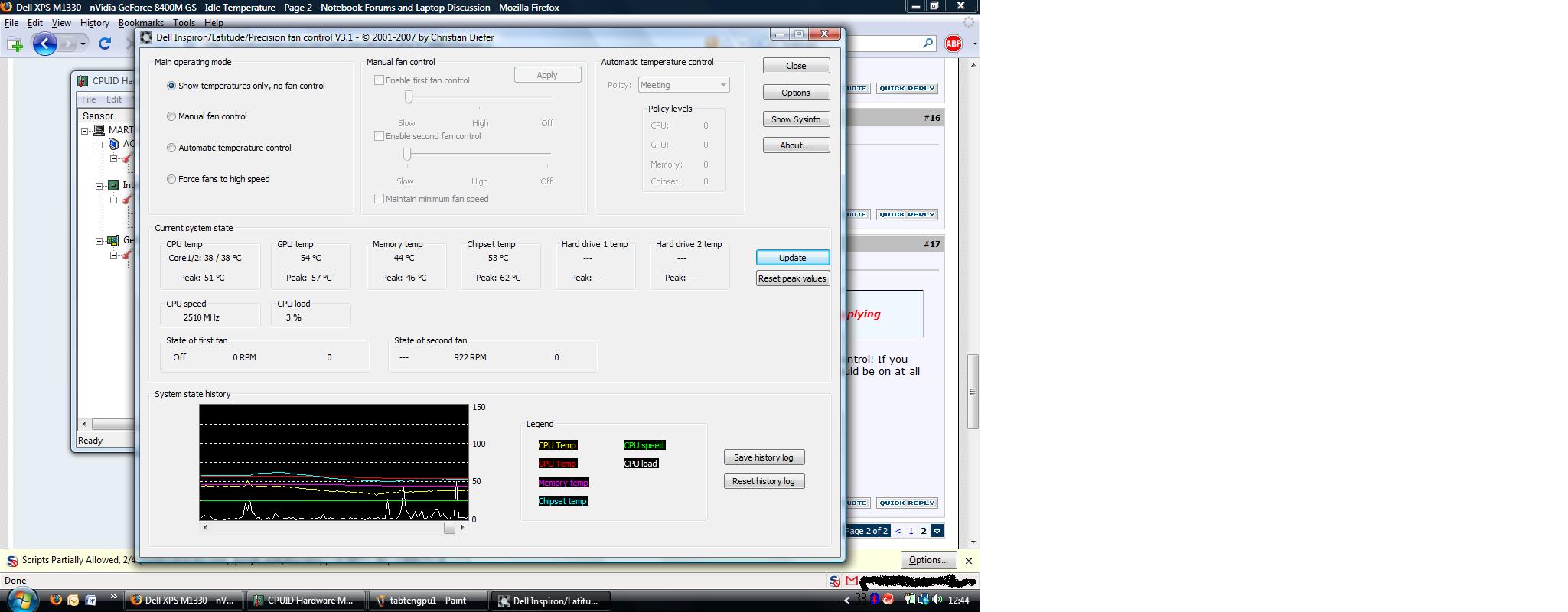
Task: Switch to CPUID Hardware Monitor taskbar button
Action: [x=305, y=601]
